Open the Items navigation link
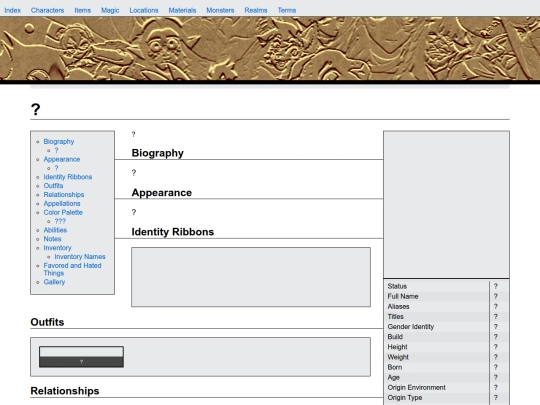Viewport: 540px width, 405px height. click(83, 10)
